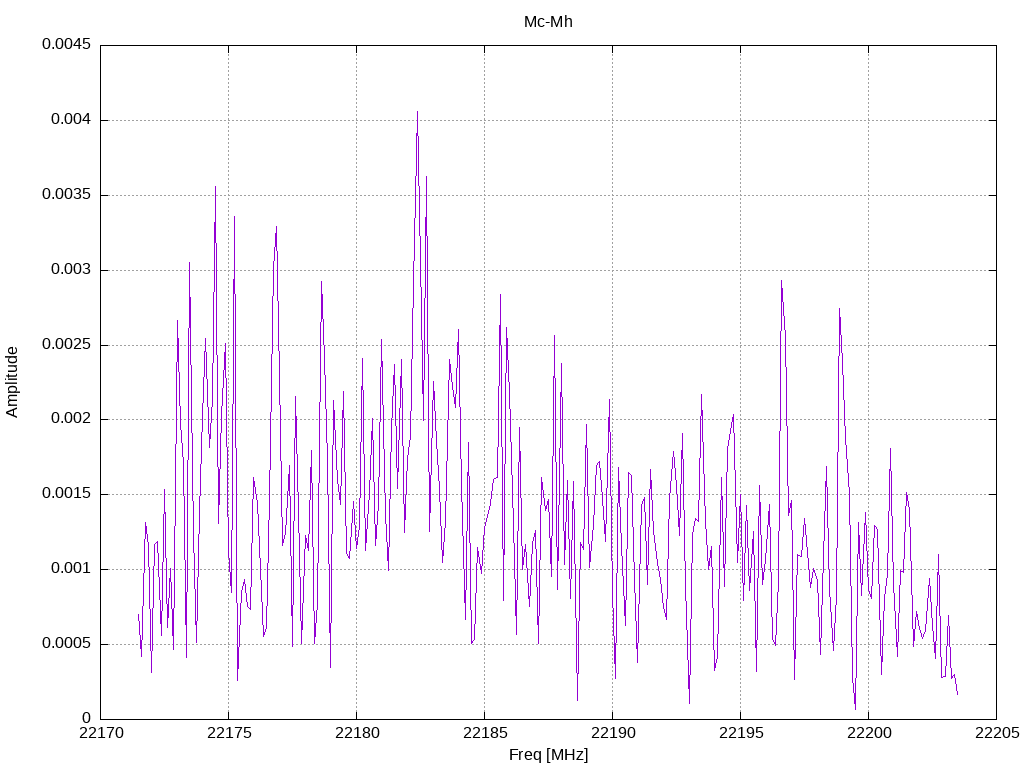Click the x-axis tick 22185
Viewport: 1024px width, 768px height.
(x=485, y=733)
